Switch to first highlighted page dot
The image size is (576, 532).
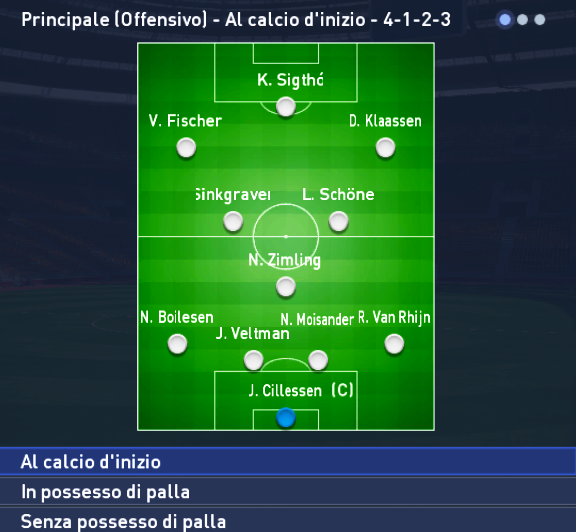(x=505, y=19)
